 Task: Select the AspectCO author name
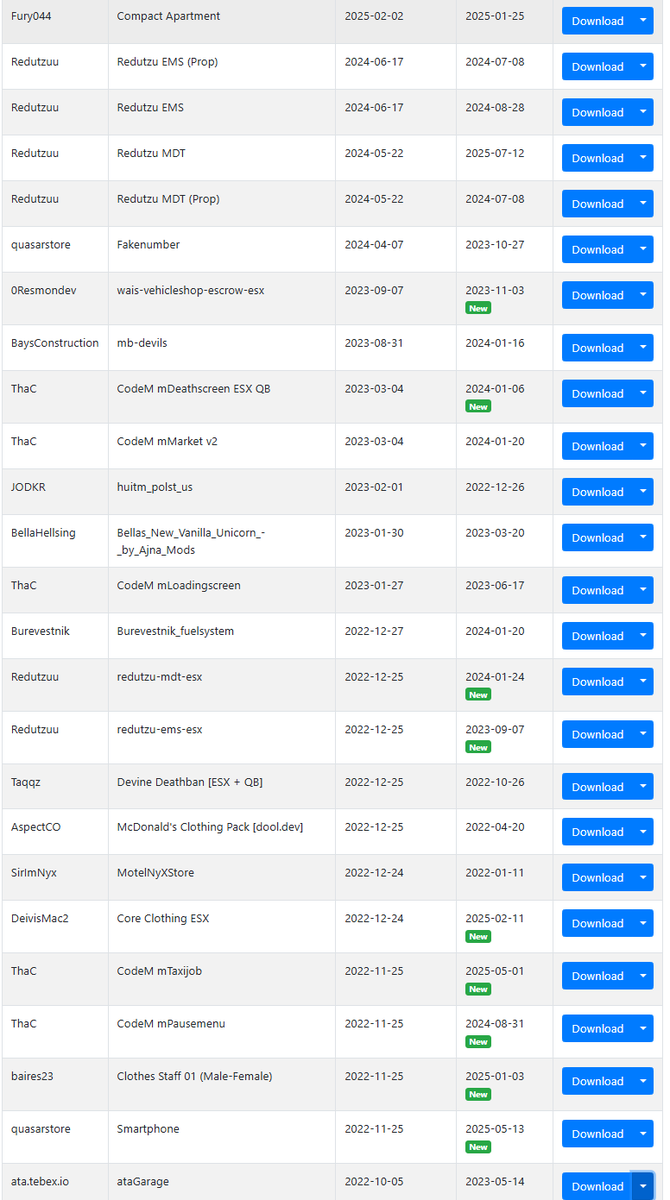coord(36,827)
